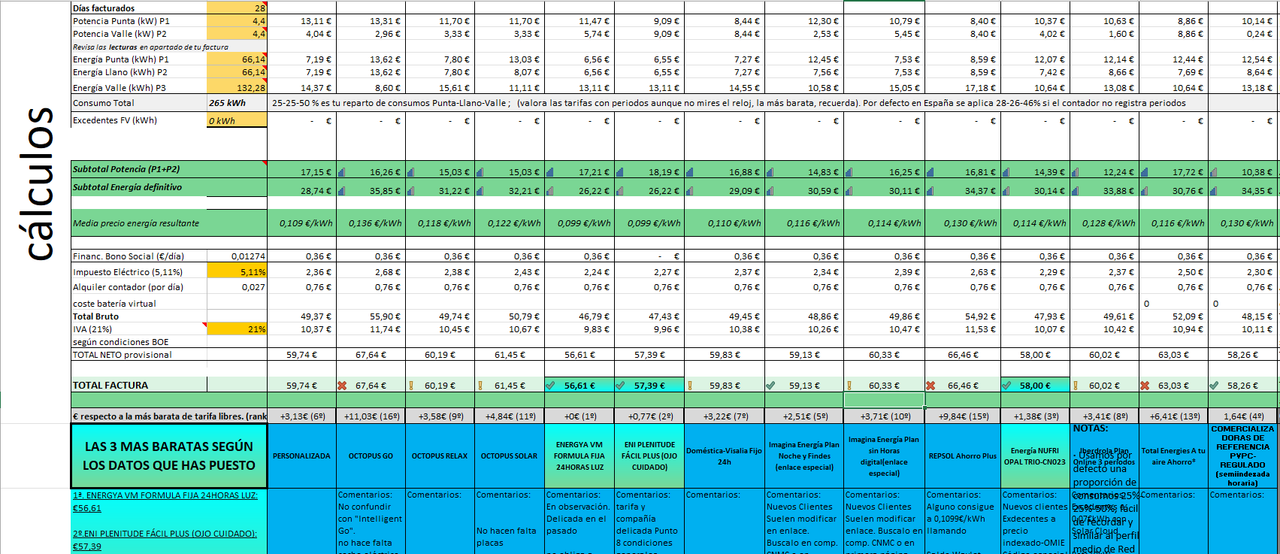Viewport: 1280px width, 554px height.
Task: Select the Impuesto Eléctrico amount 2,68 €
Action: pyautogui.click(x=370, y=271)
